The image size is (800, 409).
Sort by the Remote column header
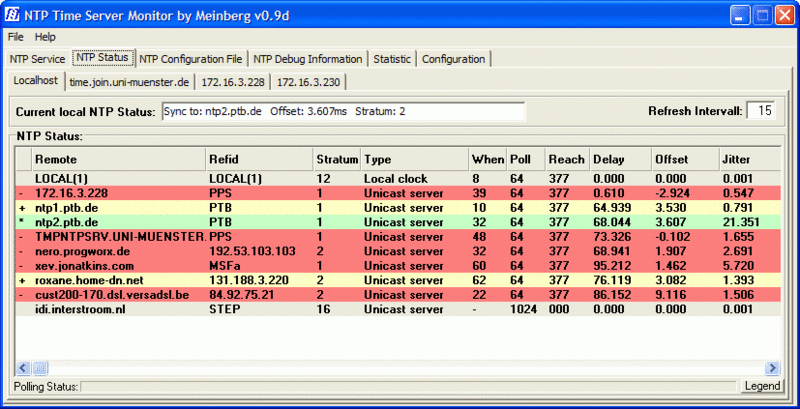119,160
